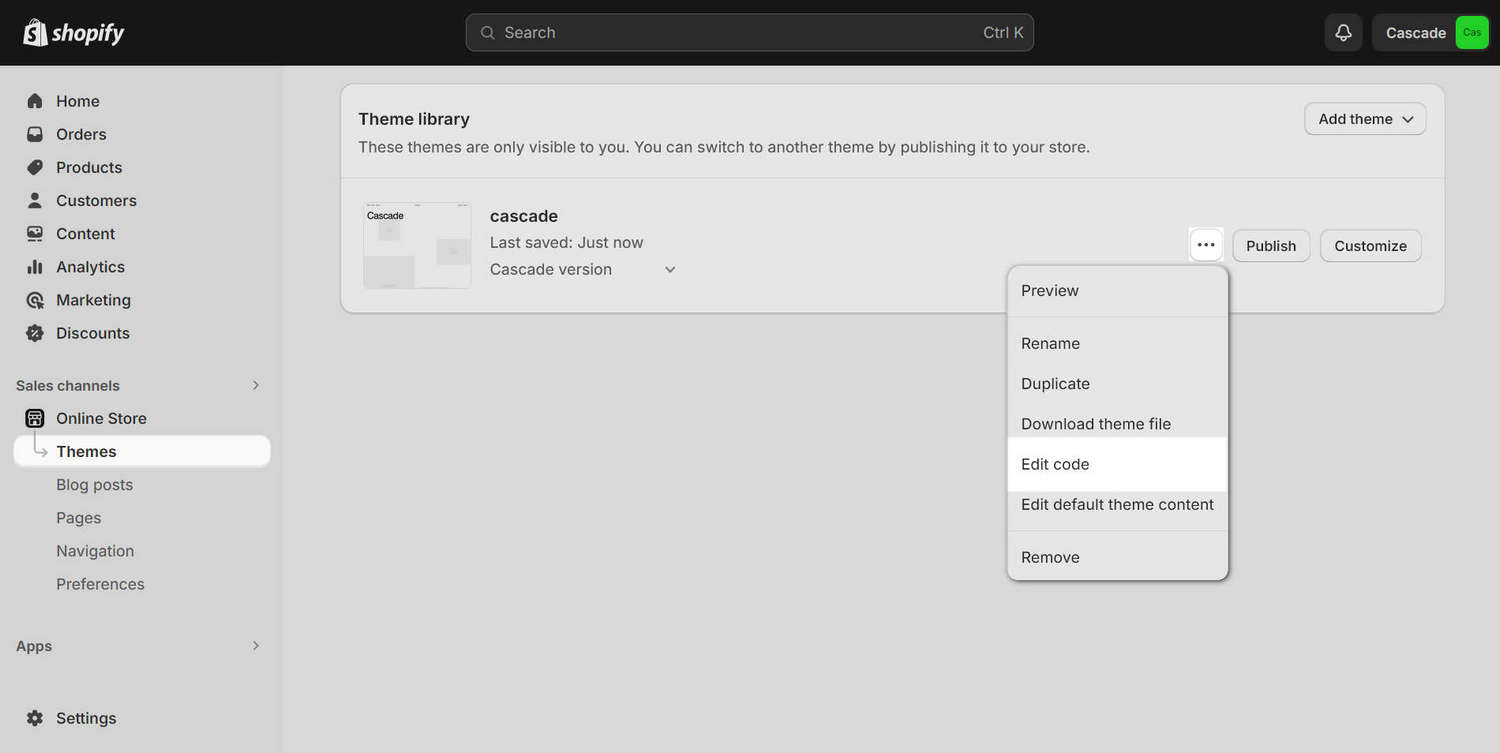Open Preferences in sidebar
Image resolution: width=1500 pixels, height=753 pixels.
pos(100,584)
